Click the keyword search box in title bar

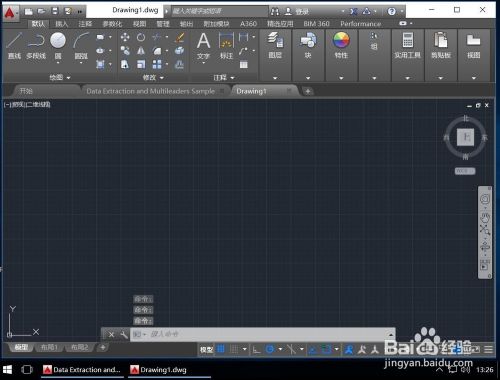(219, 11)
